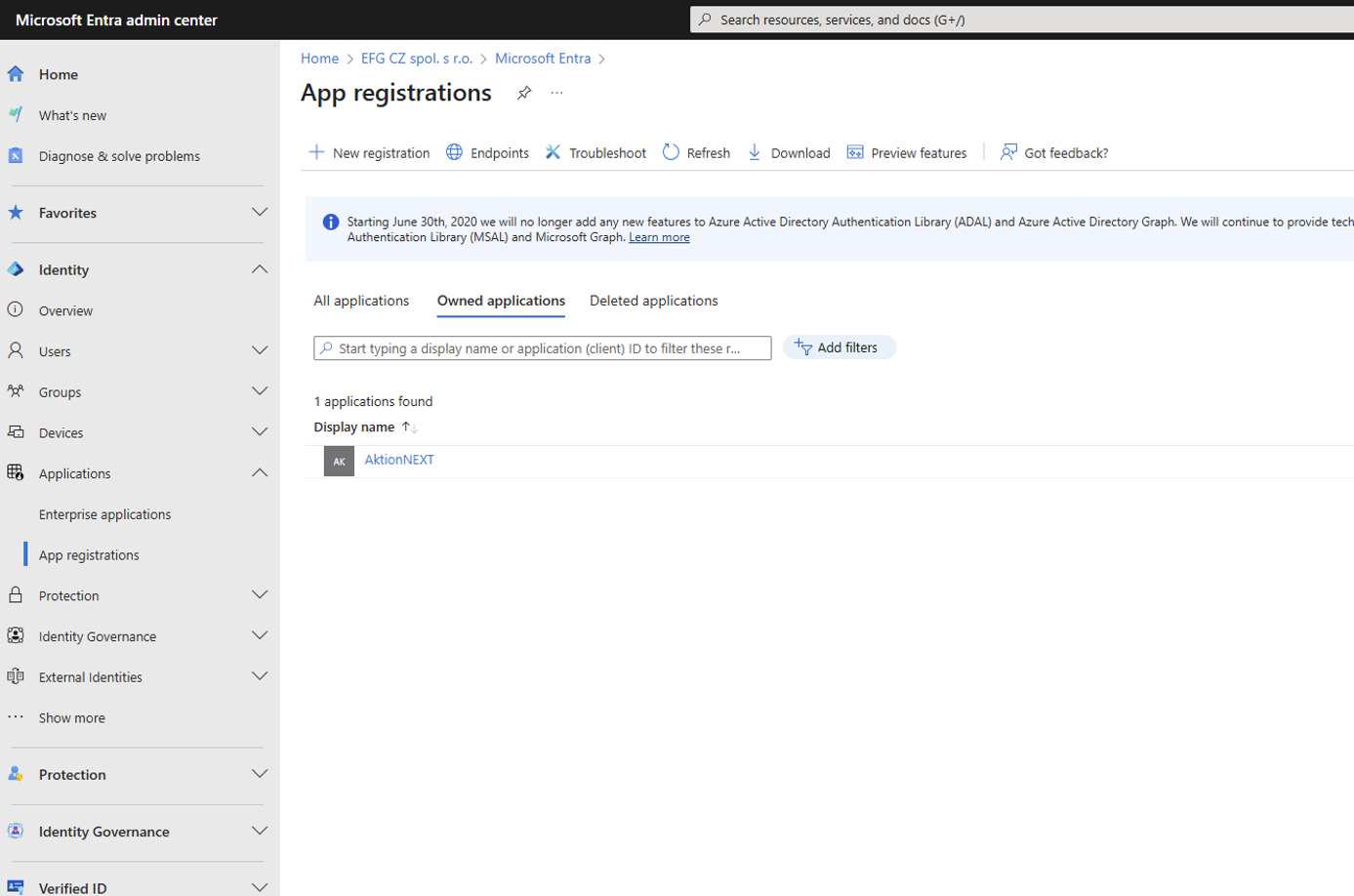This screenshot has height=896, width=1354.
Task: Click the Groups people icon
Action: (16, 391)
